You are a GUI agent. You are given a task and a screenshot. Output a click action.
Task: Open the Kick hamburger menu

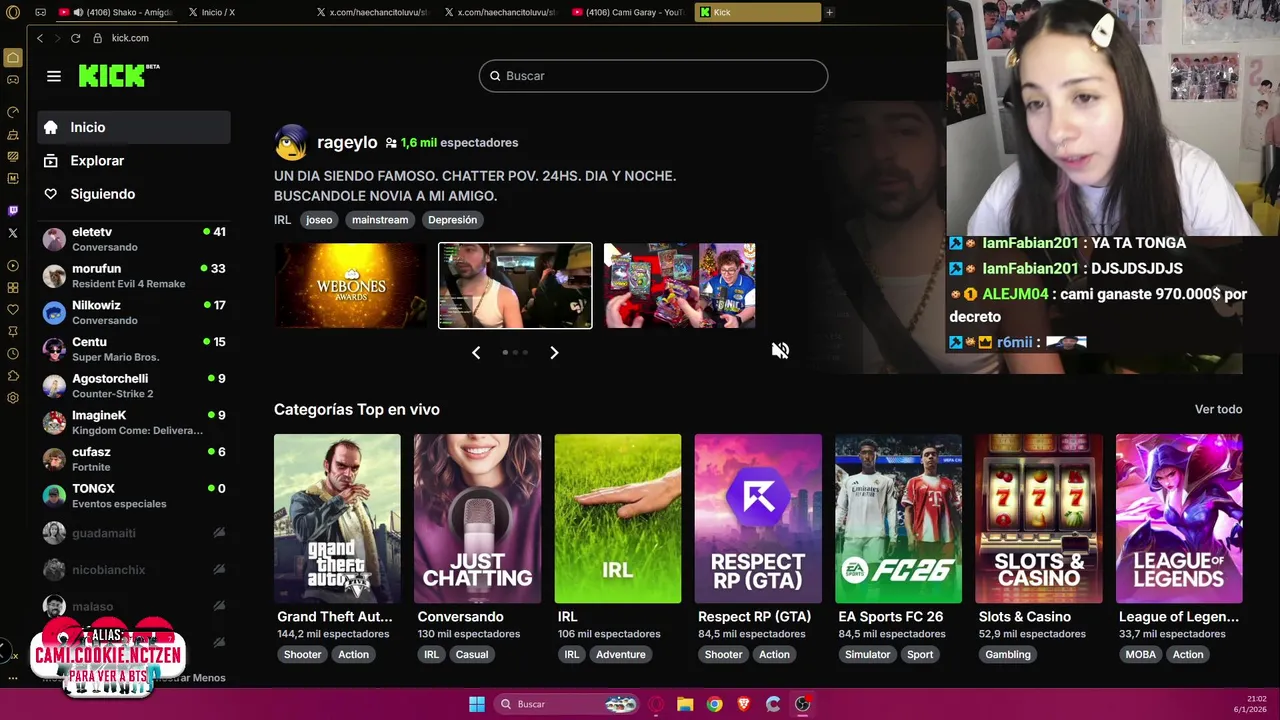(x=54, y=76)
